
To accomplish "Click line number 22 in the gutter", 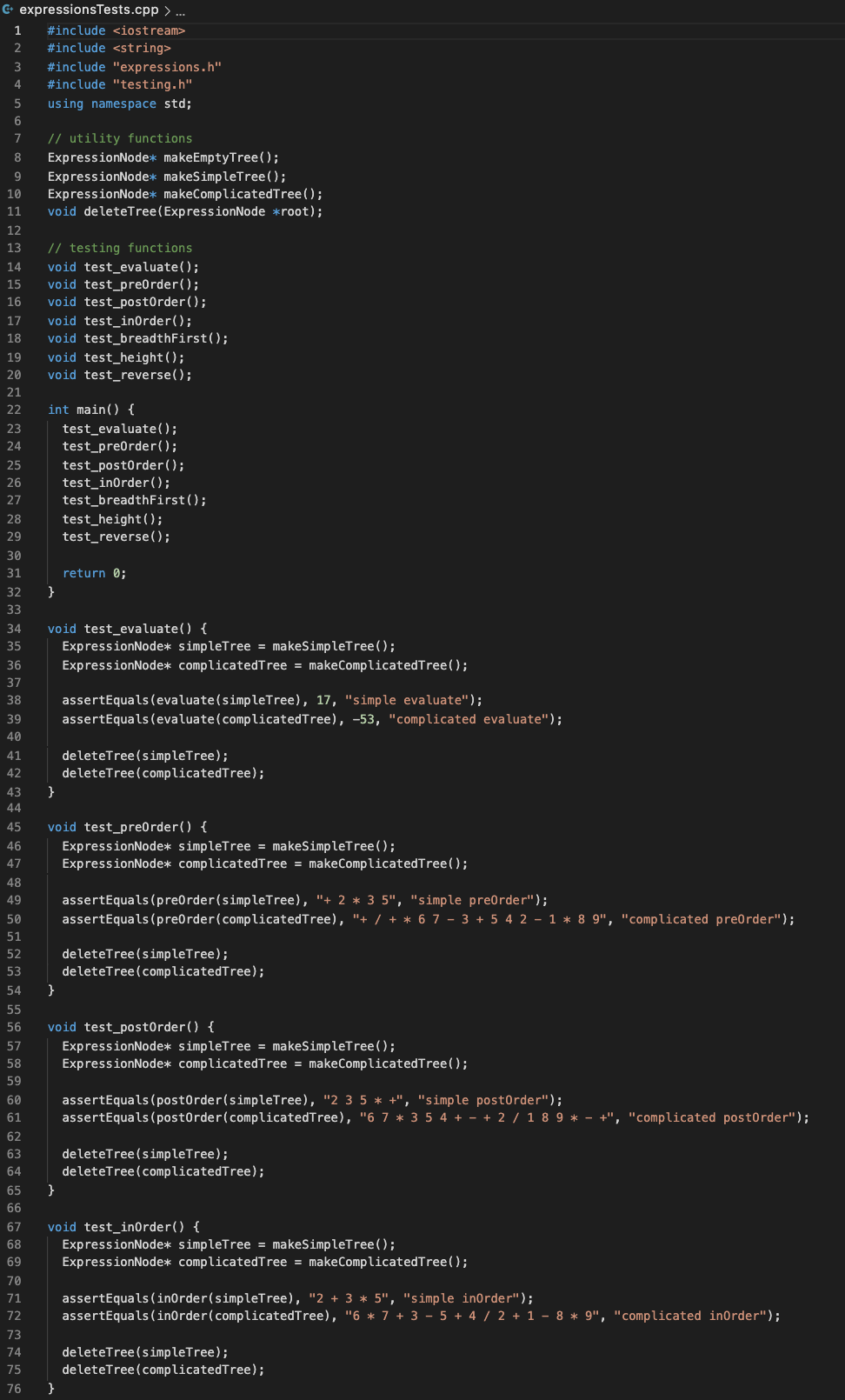I will click(x=14, y=410).
